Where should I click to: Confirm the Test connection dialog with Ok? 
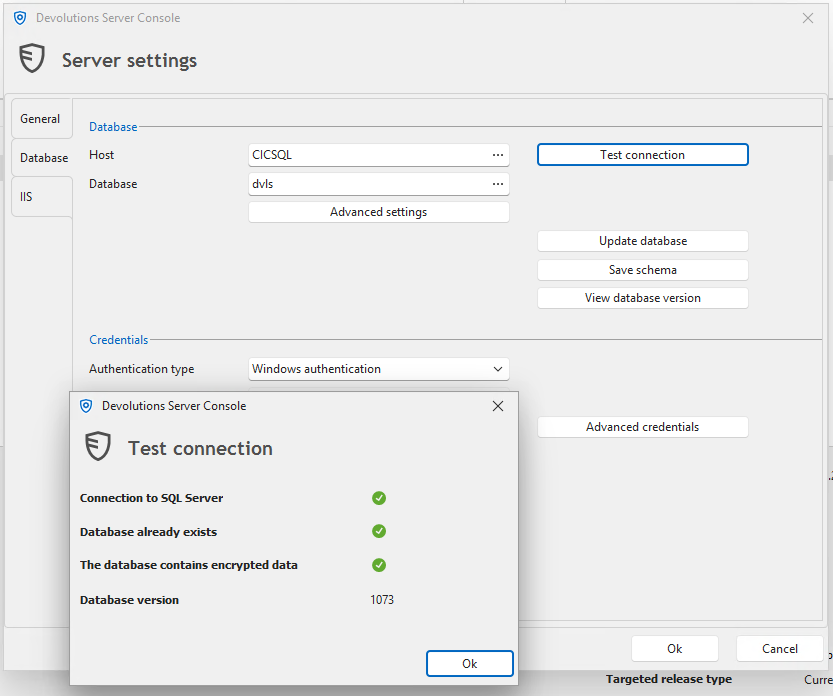click(x=470, y=664)
